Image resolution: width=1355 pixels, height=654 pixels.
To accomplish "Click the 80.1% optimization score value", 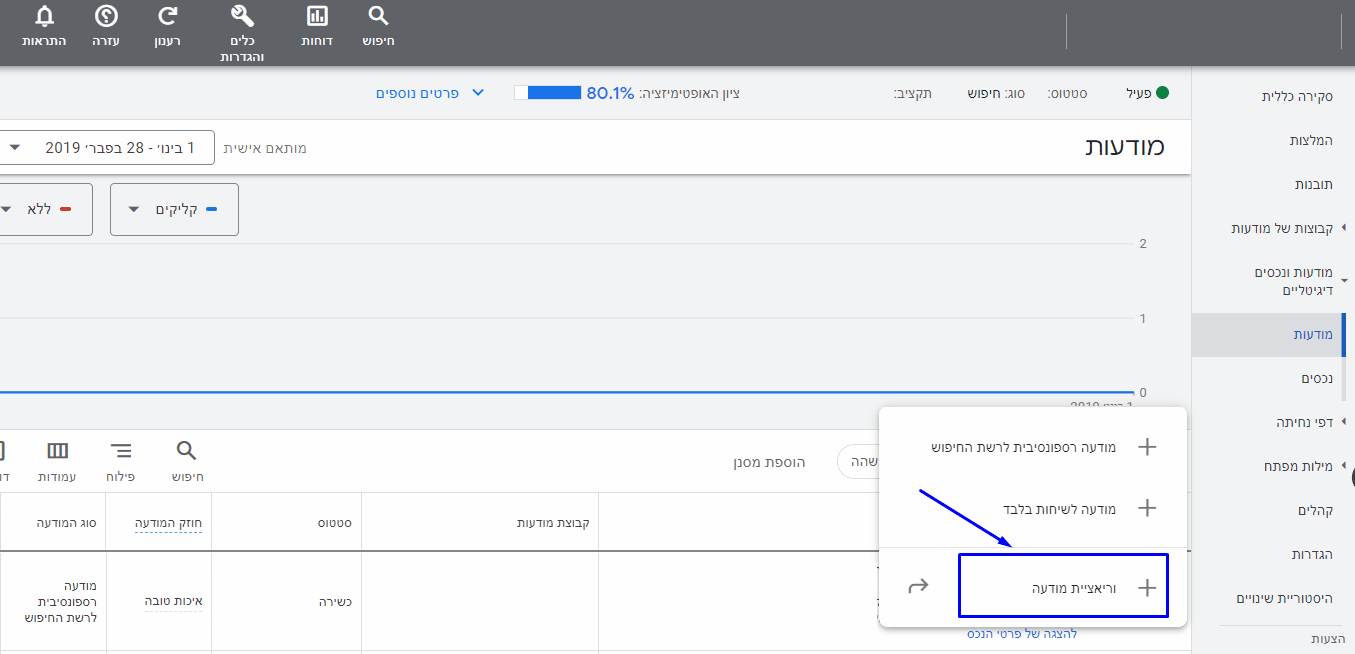I will (610, 93).
